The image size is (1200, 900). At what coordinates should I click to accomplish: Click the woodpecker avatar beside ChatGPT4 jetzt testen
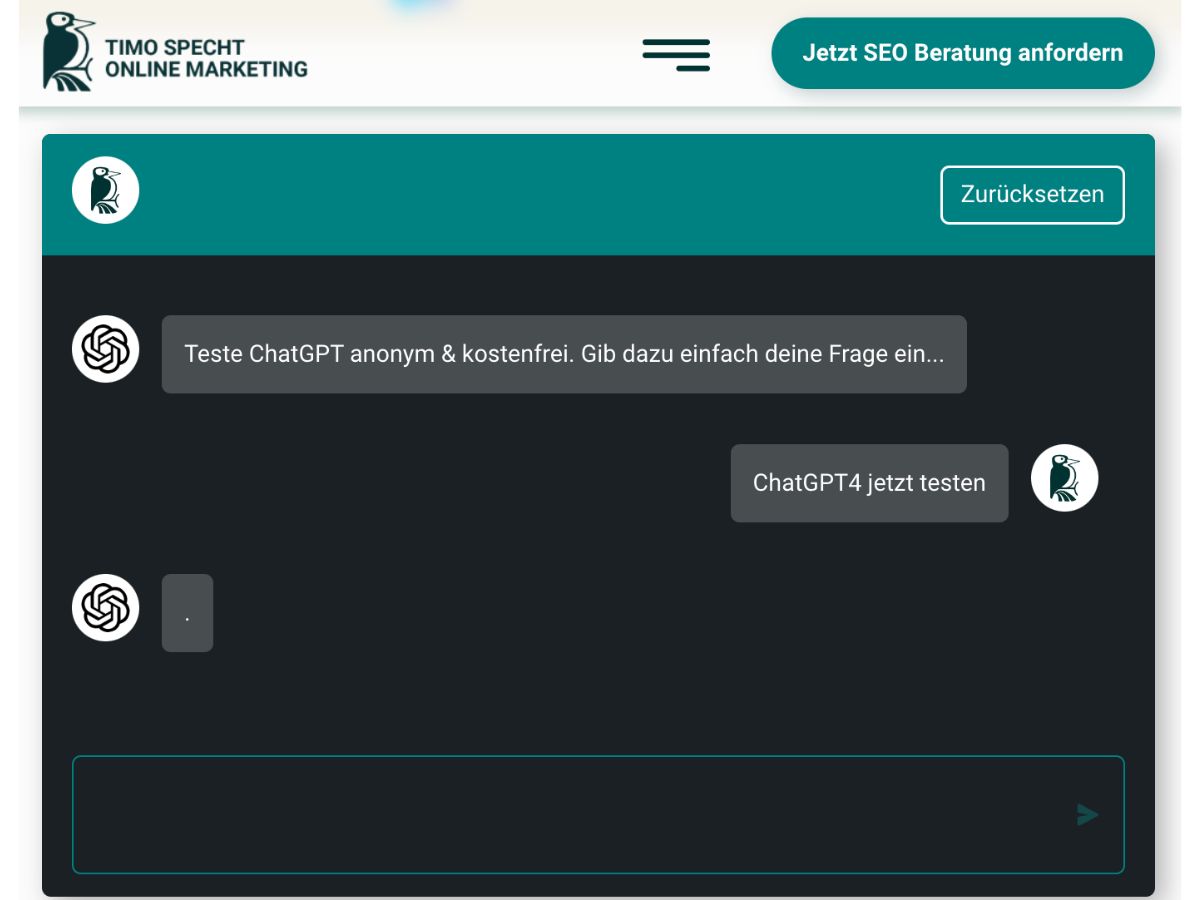point(1064,478)
